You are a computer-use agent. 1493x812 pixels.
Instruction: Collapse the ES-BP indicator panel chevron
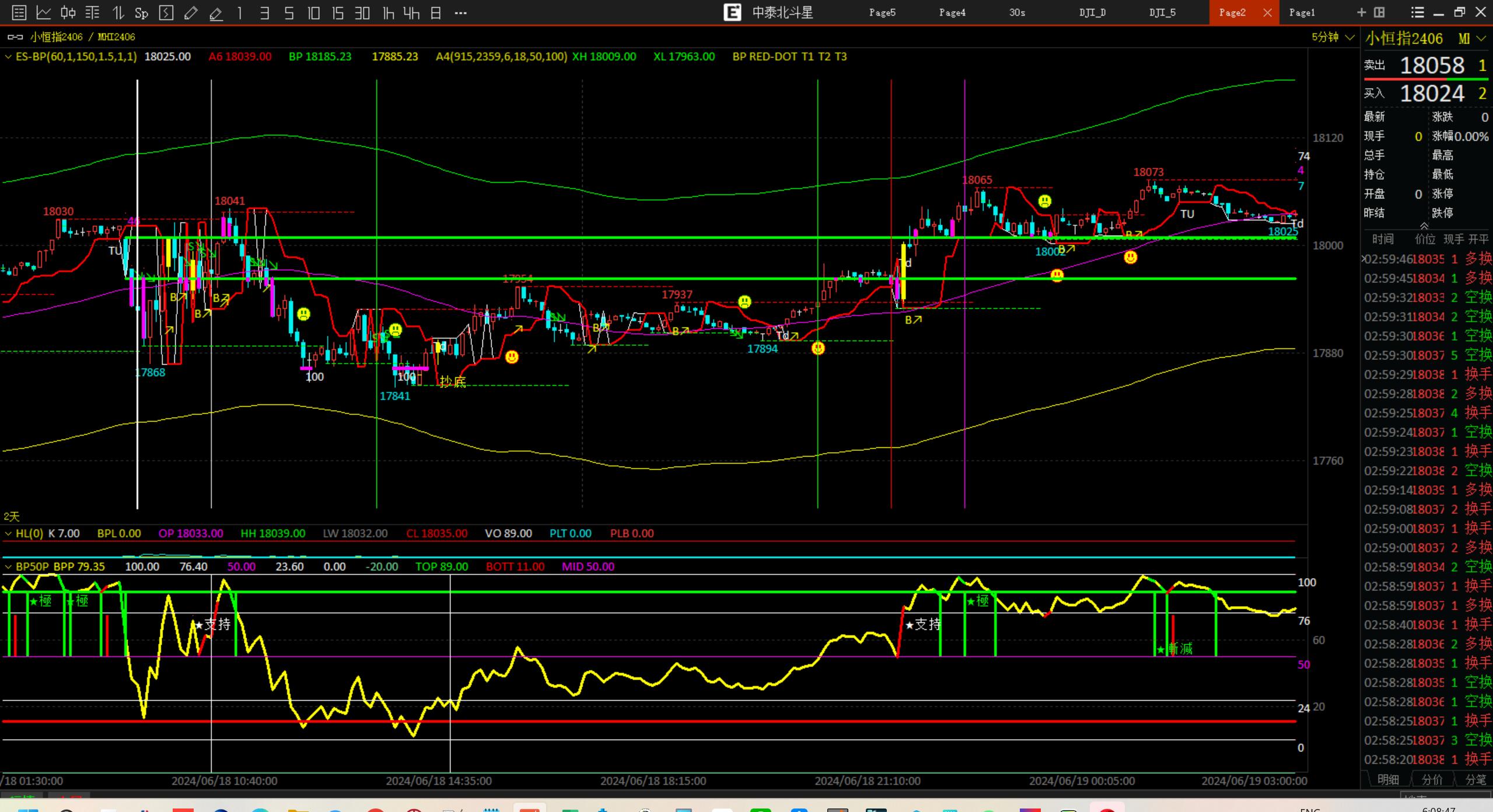pyautogui.click(x=8, y=57)
